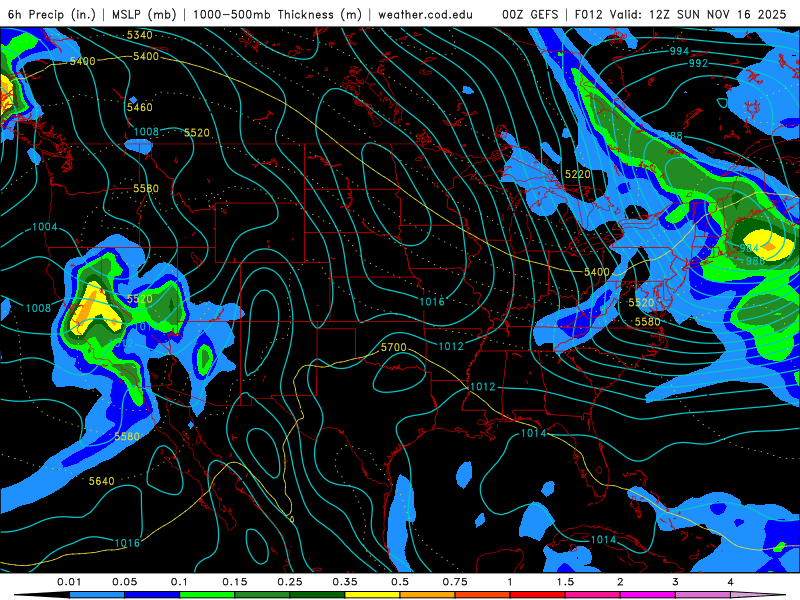Screen dimensions: 800x600
Task: Click the 'weather.cod.edu' source text
Action: 425,14
